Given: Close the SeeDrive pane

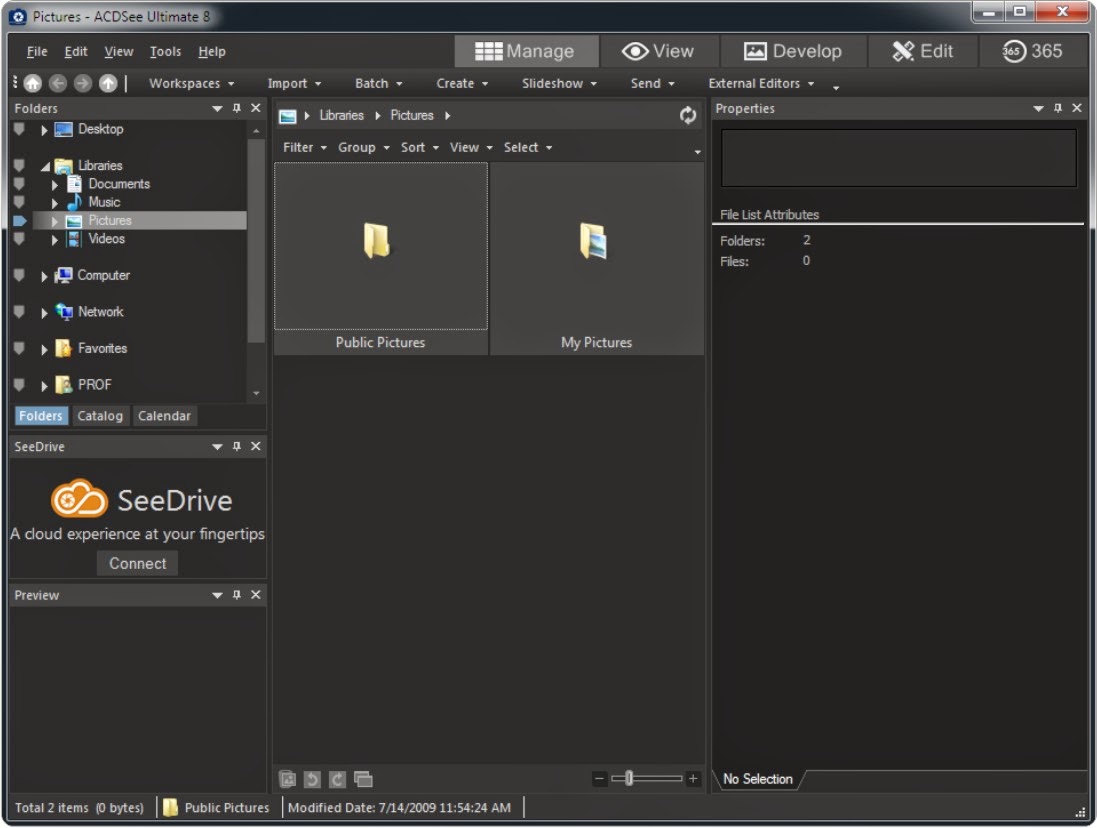Looking at the screenshot, I should 256,446.
